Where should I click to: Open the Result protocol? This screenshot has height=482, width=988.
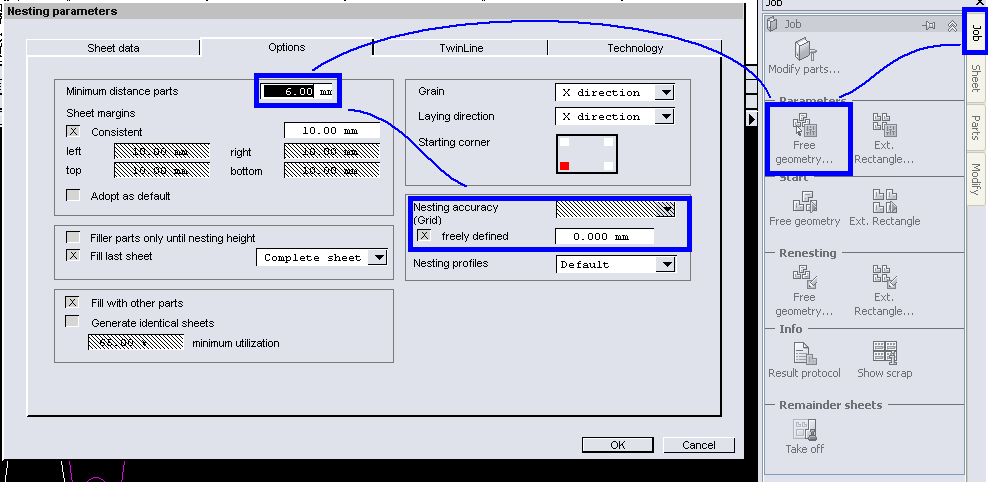point(804,359)
